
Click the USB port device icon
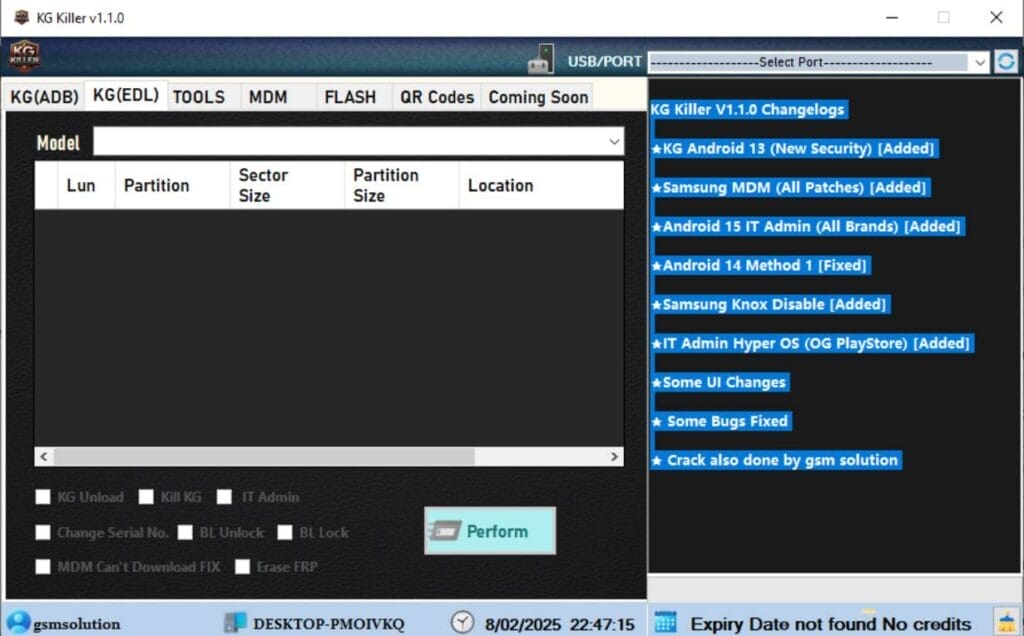541,60
